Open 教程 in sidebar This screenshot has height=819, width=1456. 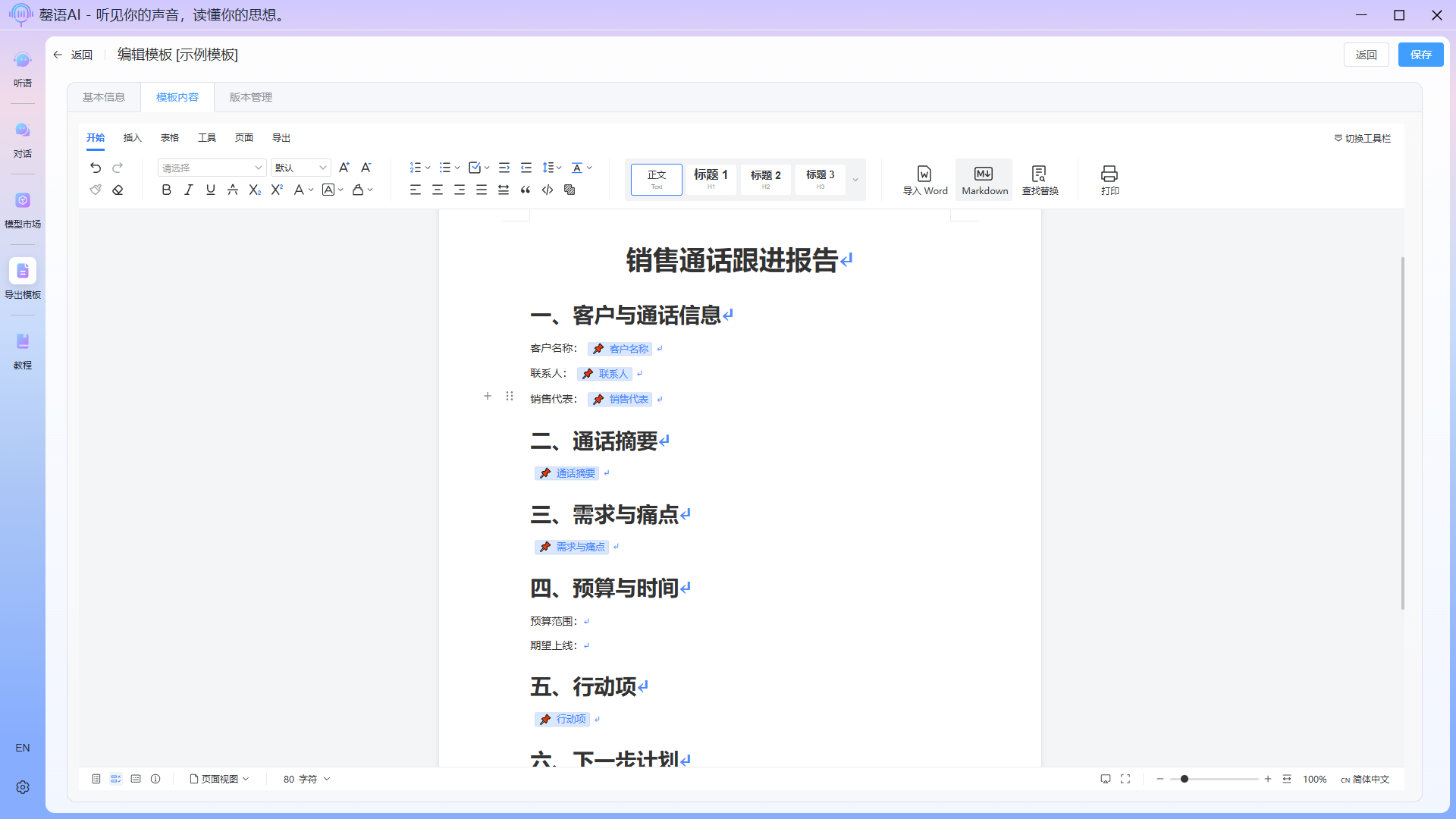coord(23,352)
